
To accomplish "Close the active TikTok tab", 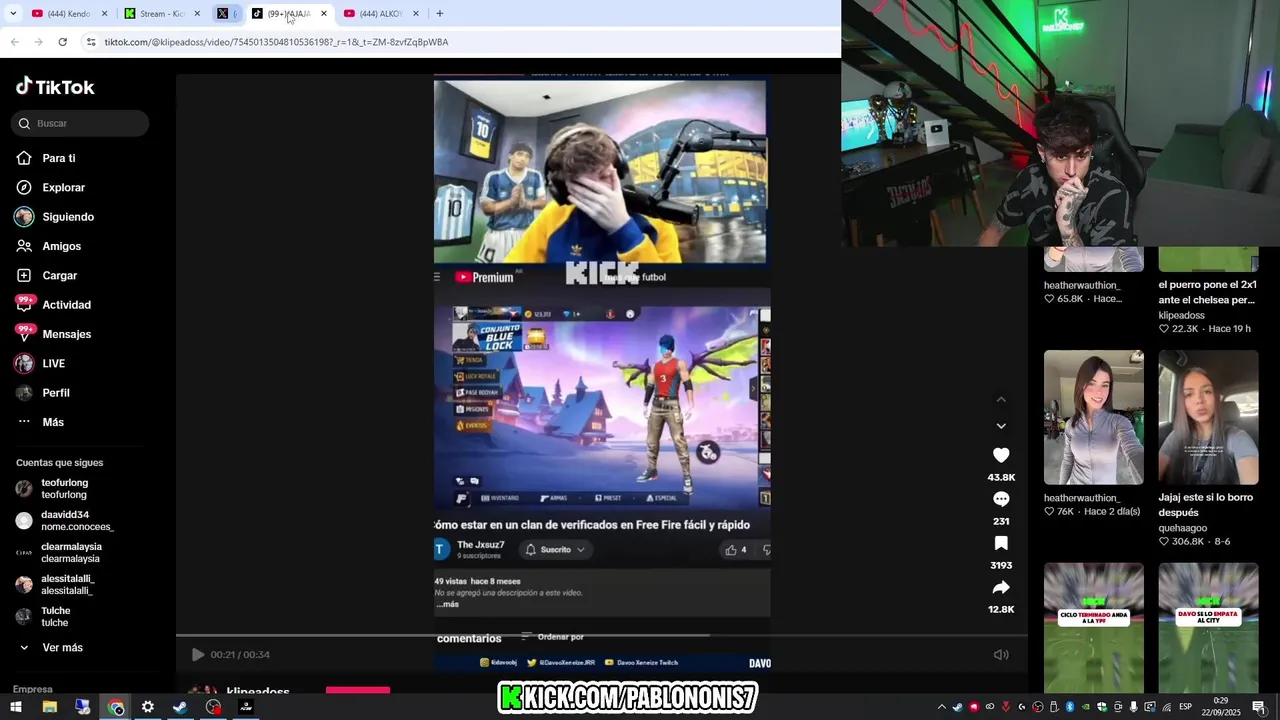I will pos(323,14).
